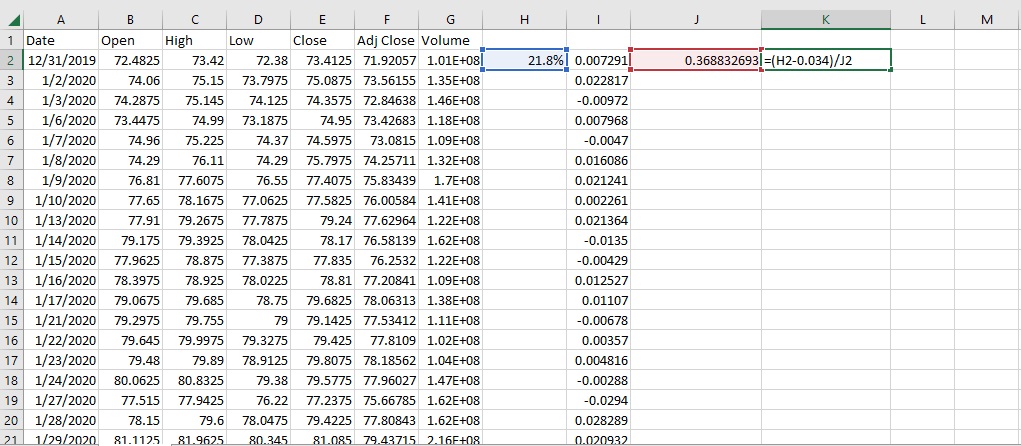Select the Adj Close header cell

[x=386, y=40]
